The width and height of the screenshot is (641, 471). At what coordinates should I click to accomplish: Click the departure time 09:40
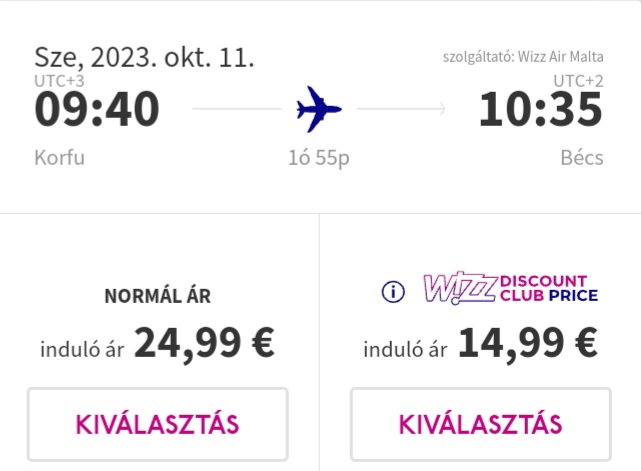coord(97,109)
